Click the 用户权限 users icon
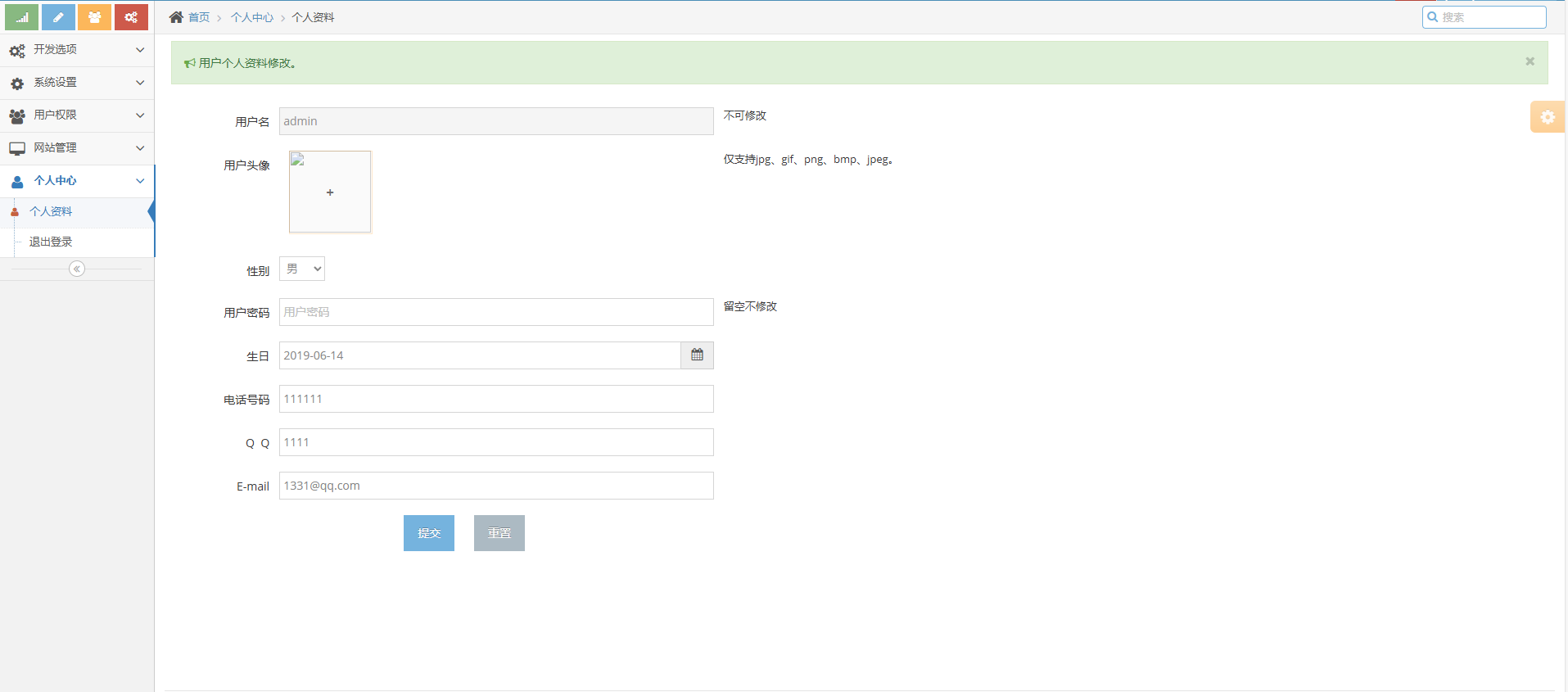 (17, 116)
